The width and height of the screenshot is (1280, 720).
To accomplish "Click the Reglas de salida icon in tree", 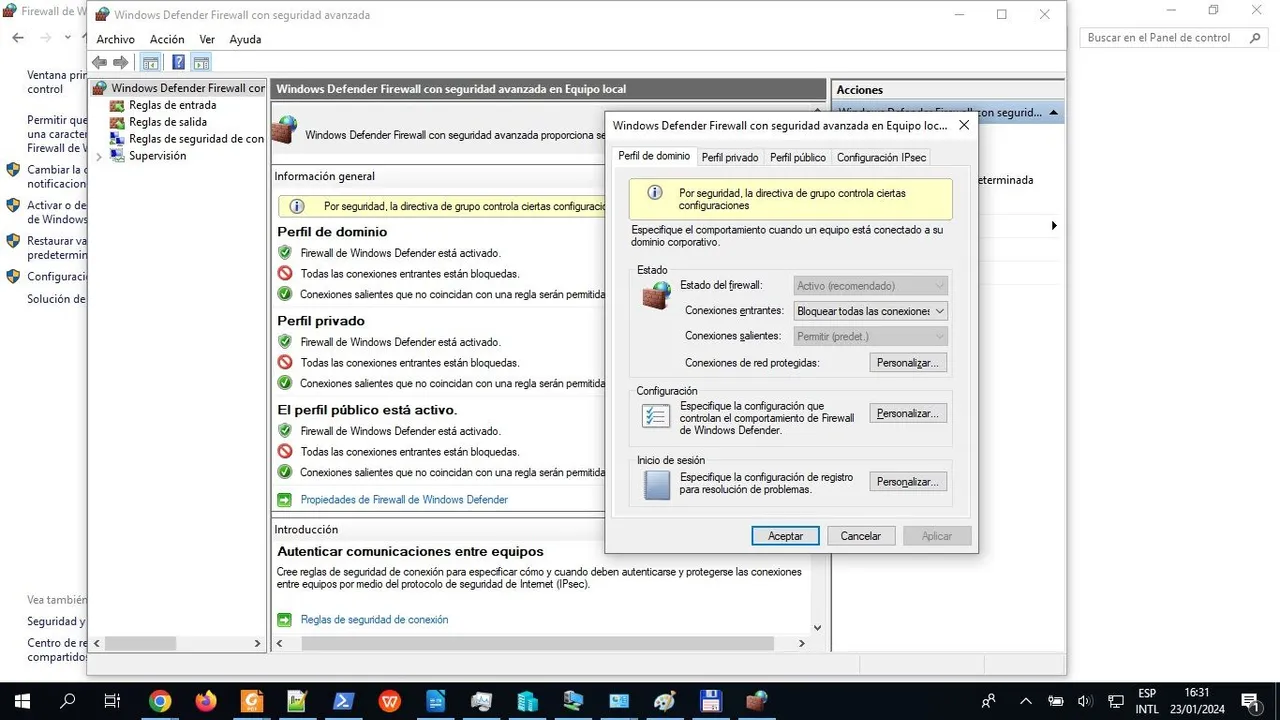I will [117, 122].
